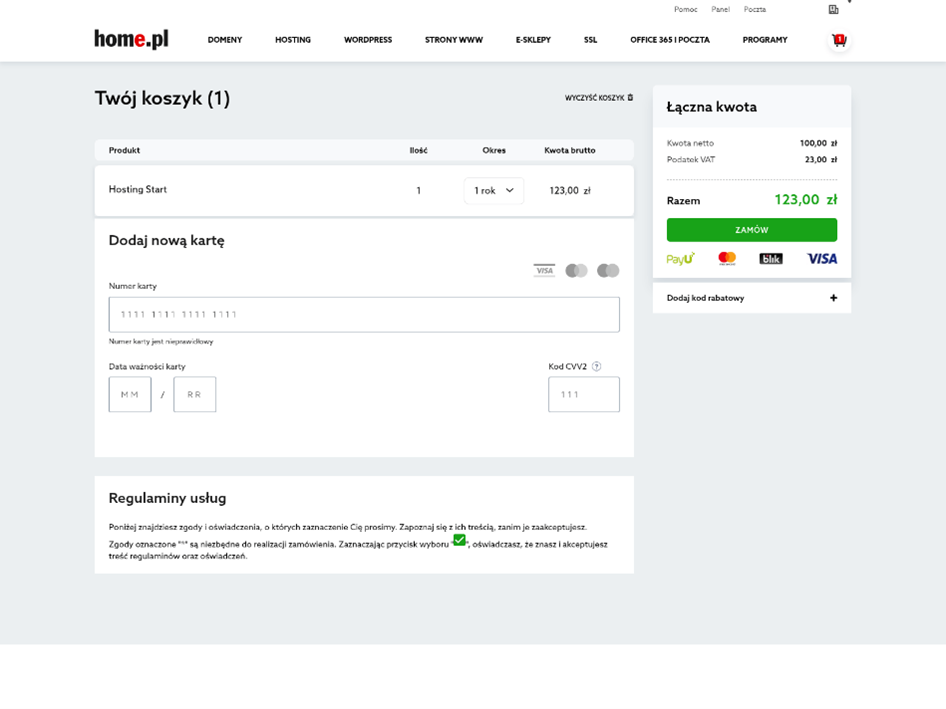Click the CVV2 help question mark icon
Image resolution: width=946 pixels, height=709 pixels.
pos(597,367)
